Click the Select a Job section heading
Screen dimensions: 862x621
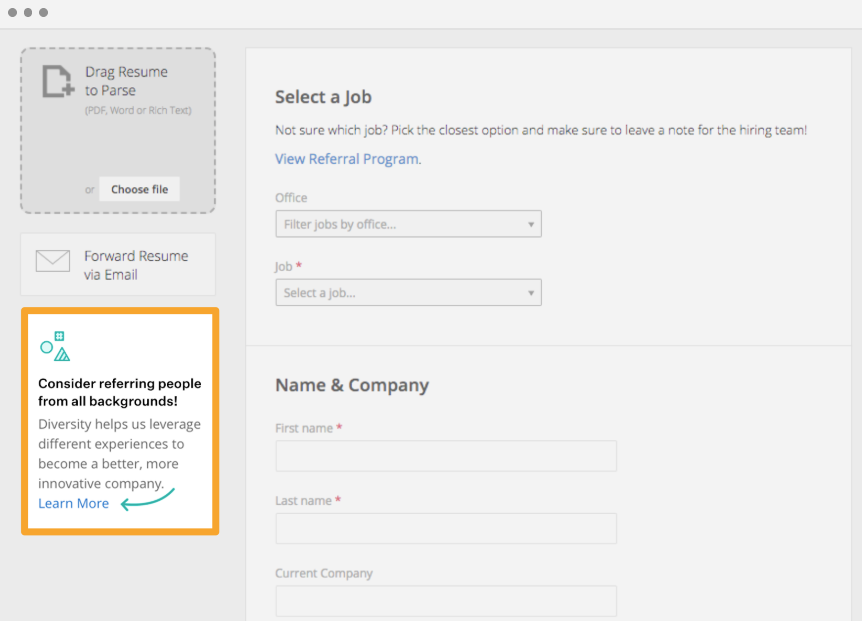323,97
